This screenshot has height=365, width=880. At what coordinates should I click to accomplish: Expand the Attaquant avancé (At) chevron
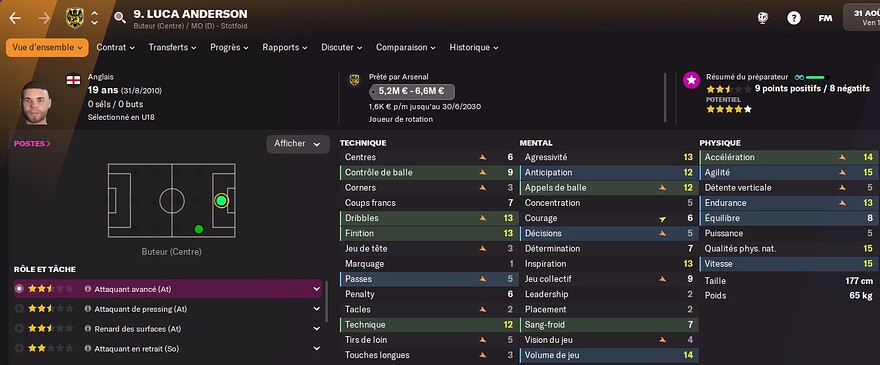pyautogui.click(x=317, y=289)
